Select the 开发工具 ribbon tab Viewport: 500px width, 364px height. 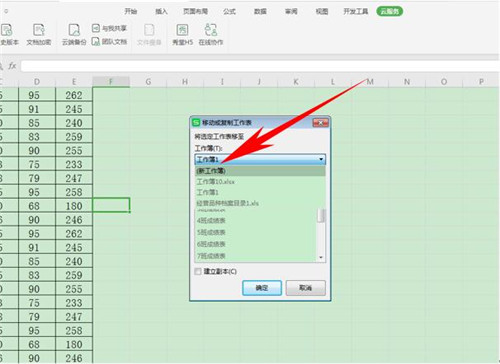coord(356,11)
